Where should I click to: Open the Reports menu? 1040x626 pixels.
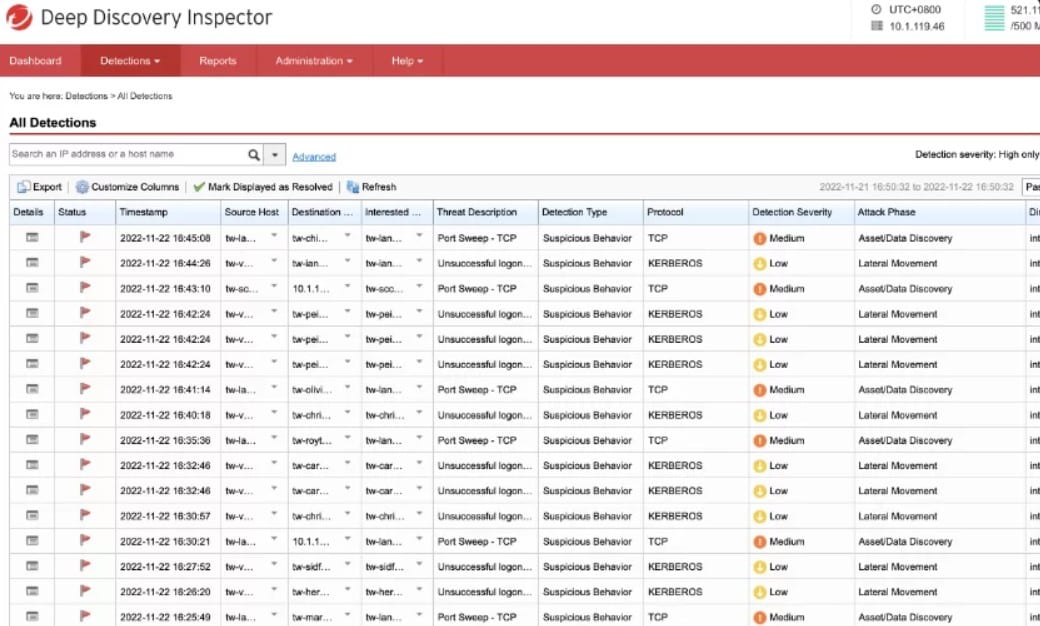coord(217,60)
